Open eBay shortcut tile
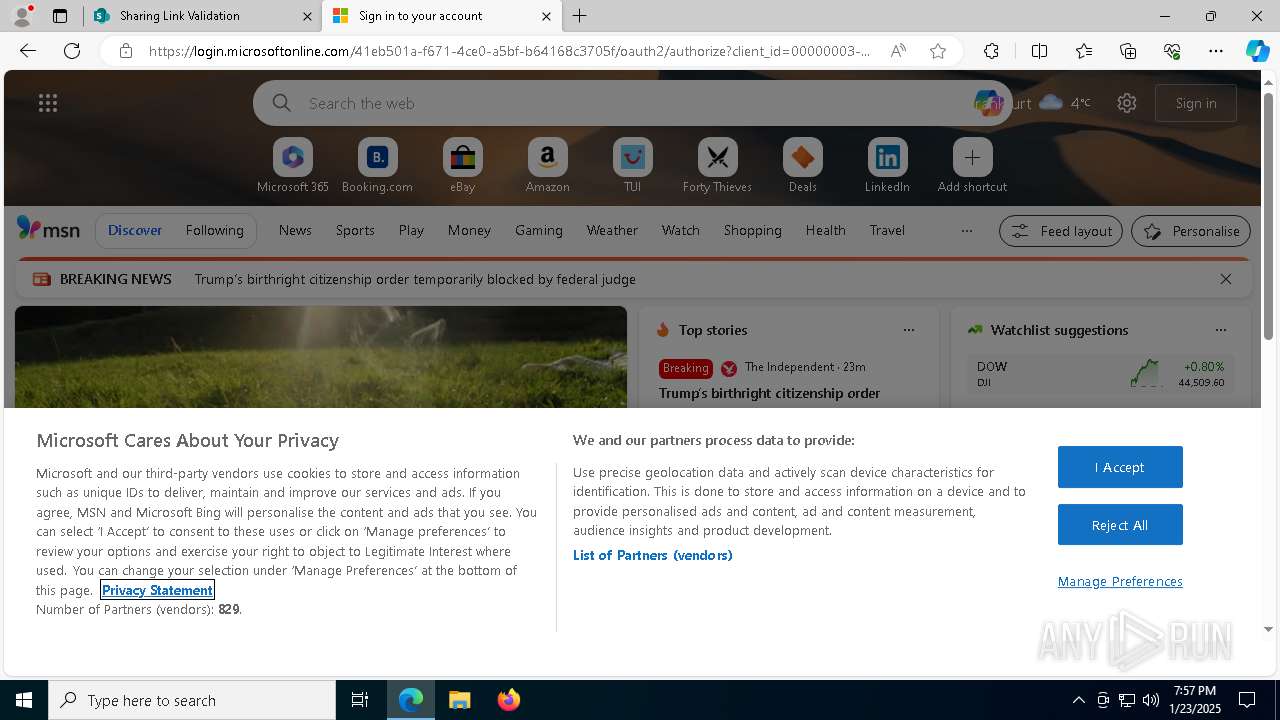Viewport: 1280px width, 720px height. point(462,166)
